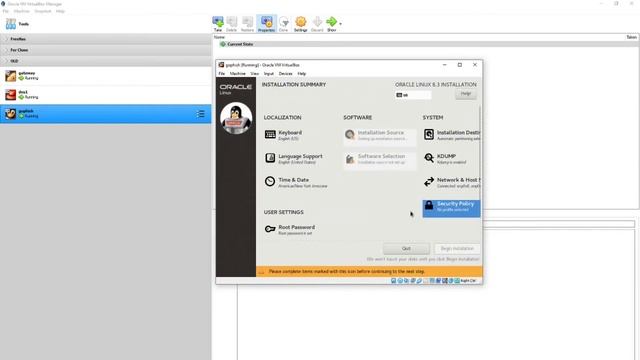Open Language Support settings
The width and height of the screenshot is (640, 360).
tap(294, 159)
